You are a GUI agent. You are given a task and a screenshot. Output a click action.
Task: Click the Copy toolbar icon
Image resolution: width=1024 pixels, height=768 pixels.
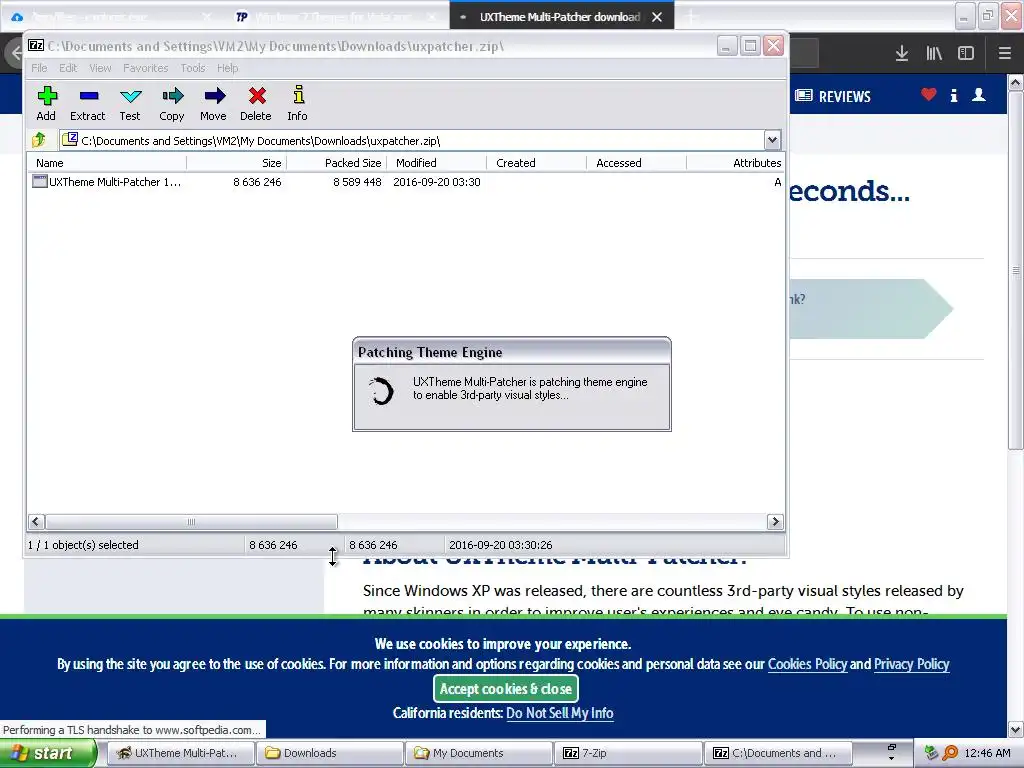[x=172, y=103]
